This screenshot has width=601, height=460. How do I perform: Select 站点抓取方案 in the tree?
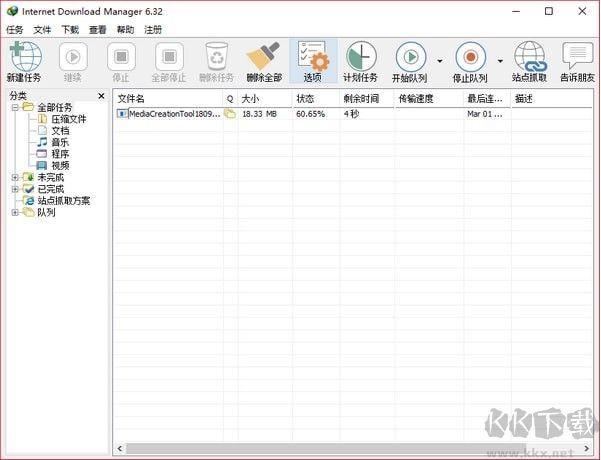pyautogui.click(x=64, y=201)
